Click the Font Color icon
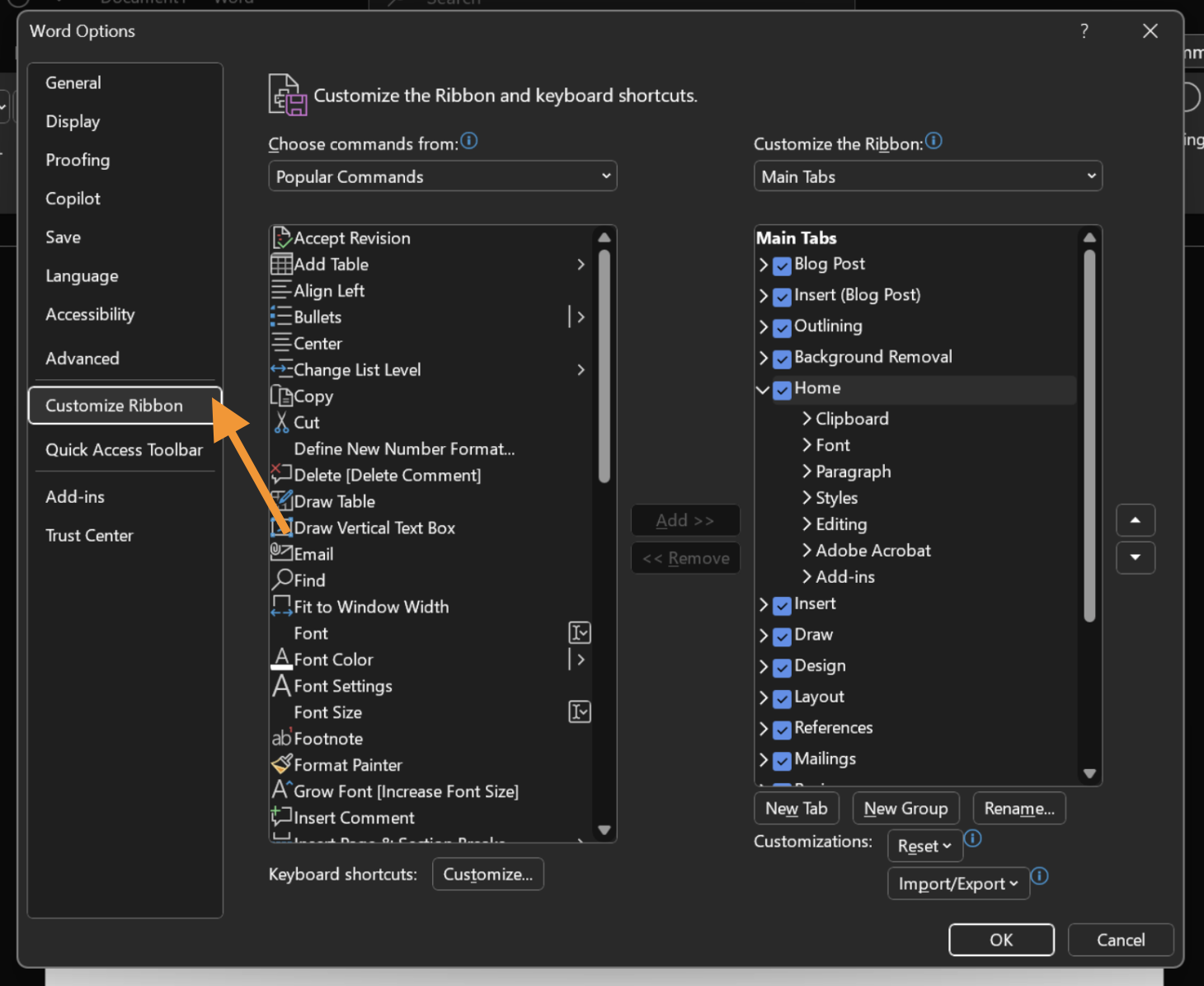 (281, 659)
